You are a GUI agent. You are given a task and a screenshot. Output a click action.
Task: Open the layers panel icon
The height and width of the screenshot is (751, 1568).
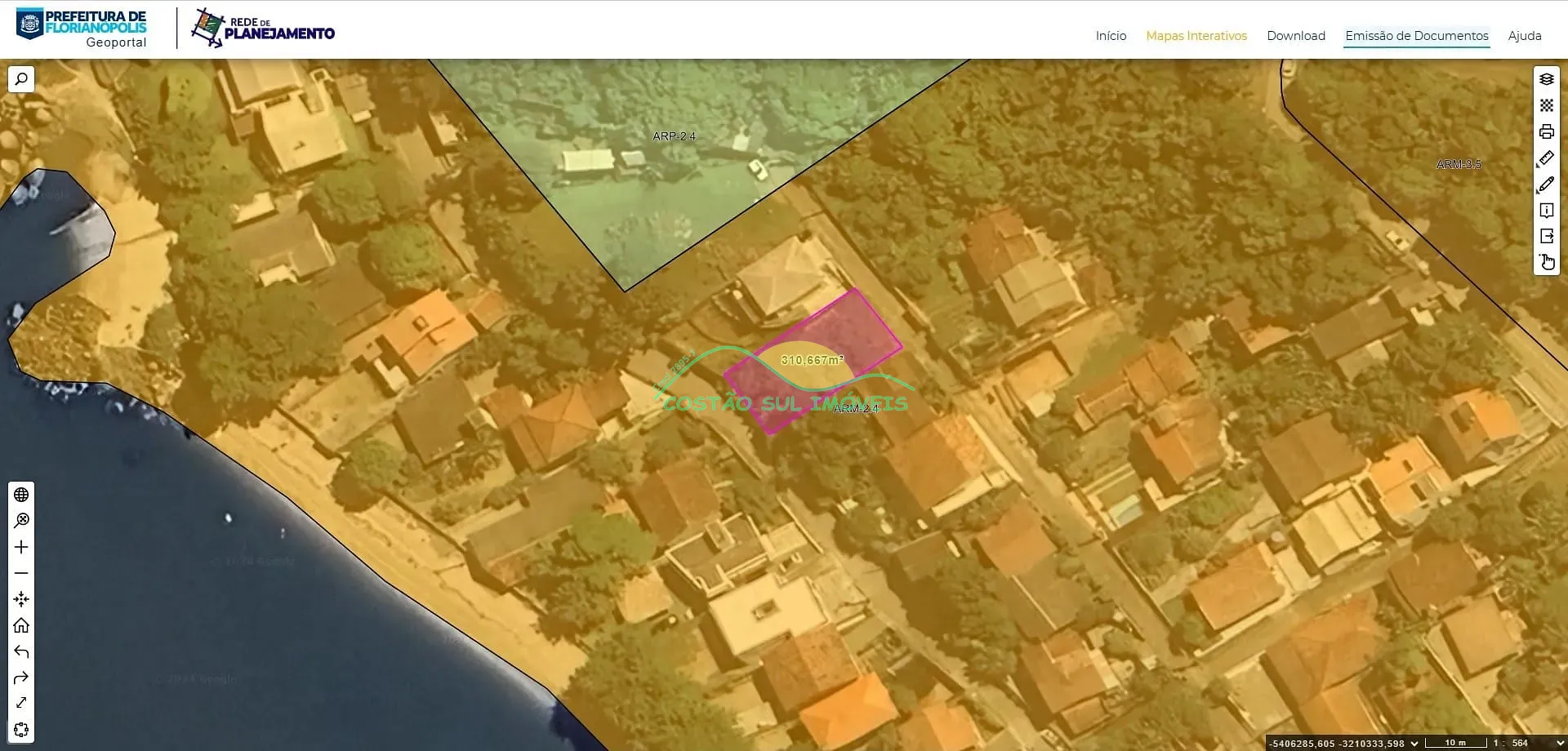click(x=1547, y=79)
